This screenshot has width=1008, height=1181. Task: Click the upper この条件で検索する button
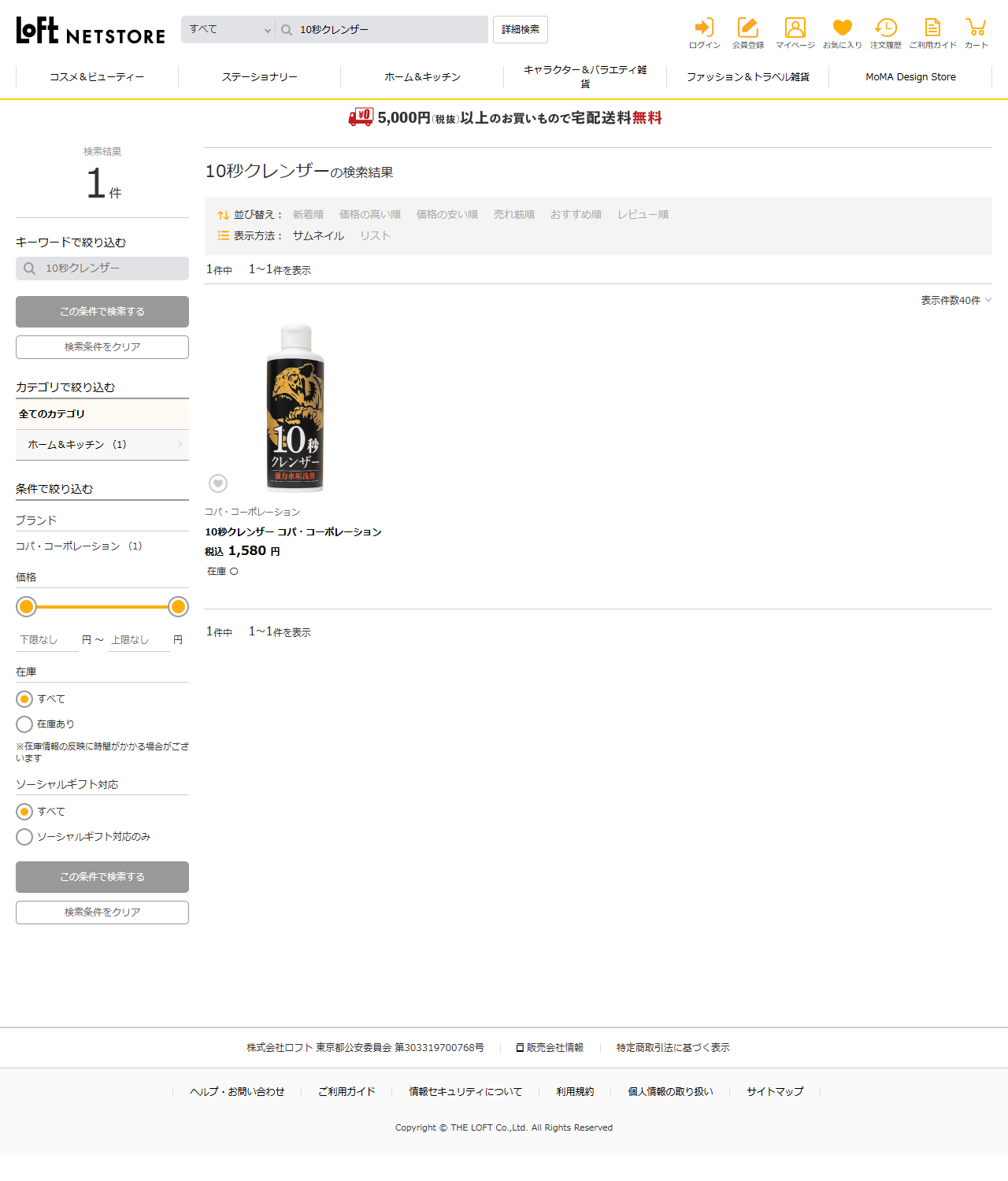[102, 312]
